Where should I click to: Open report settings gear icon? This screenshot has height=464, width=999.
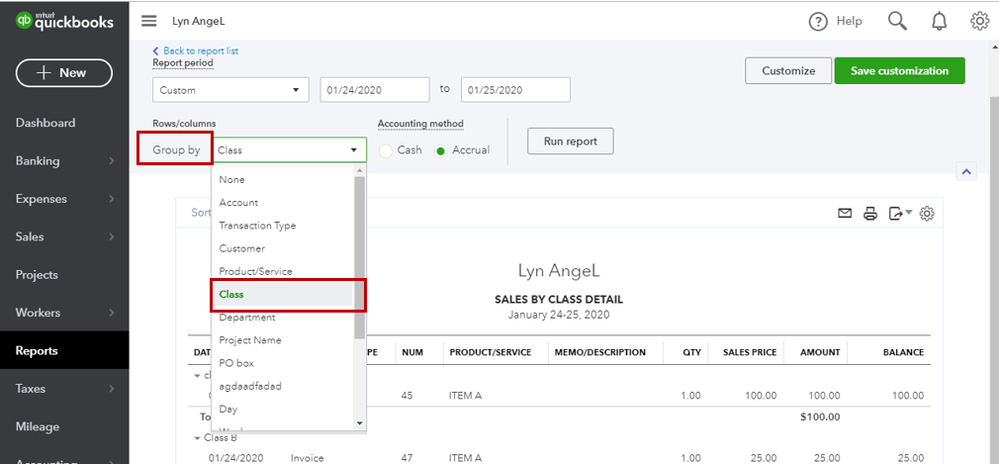927,214
